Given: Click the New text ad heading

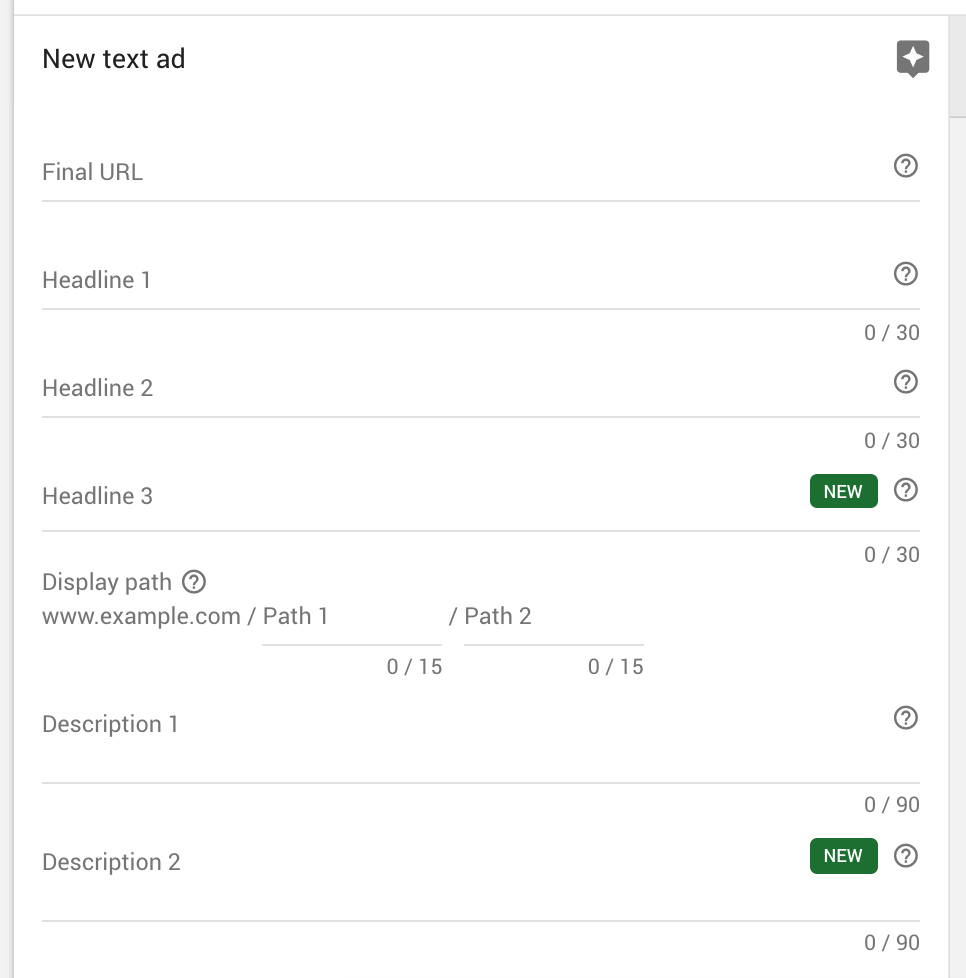Looking at the screenshot, I should 114,59.
